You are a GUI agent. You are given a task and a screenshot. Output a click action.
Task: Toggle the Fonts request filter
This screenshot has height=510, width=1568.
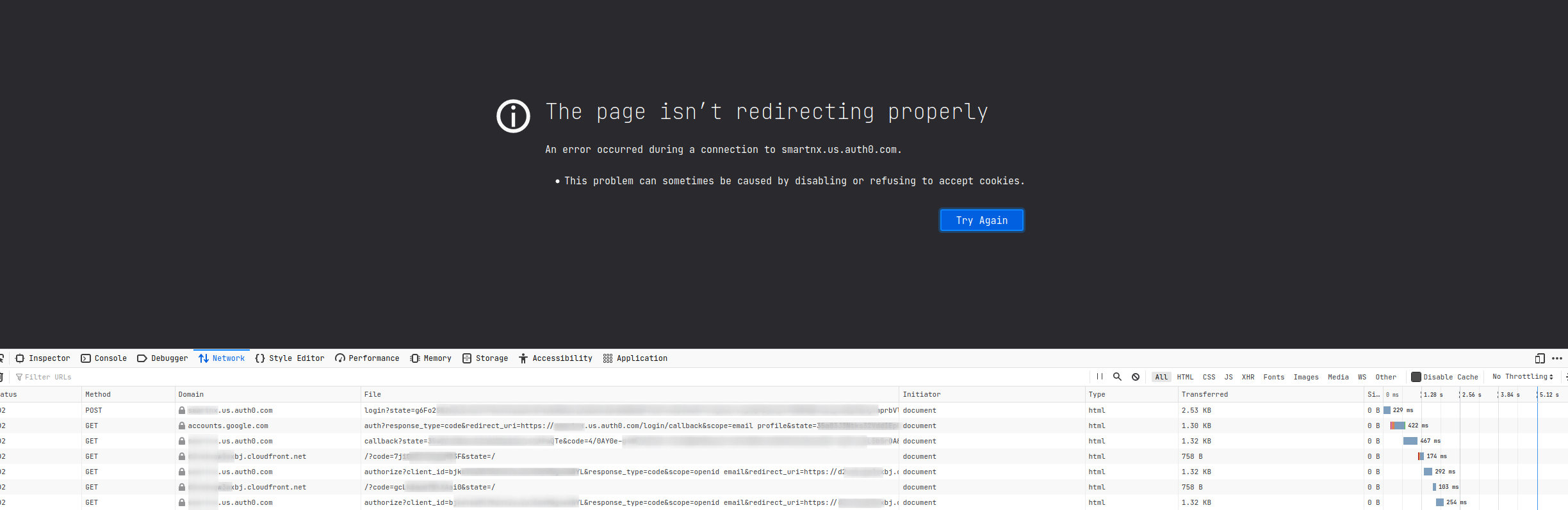pyautogui.click(x=1274, y=377)
